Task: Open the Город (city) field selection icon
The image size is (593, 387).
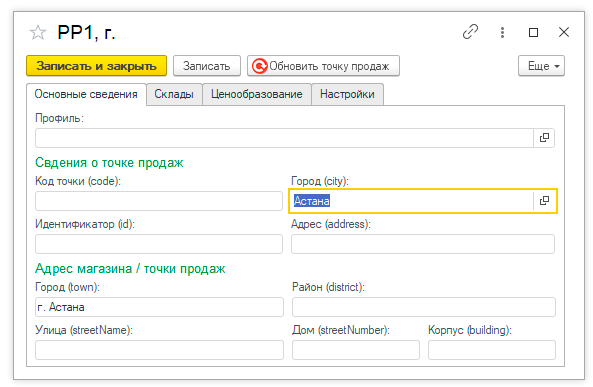Action: [544, 201]
